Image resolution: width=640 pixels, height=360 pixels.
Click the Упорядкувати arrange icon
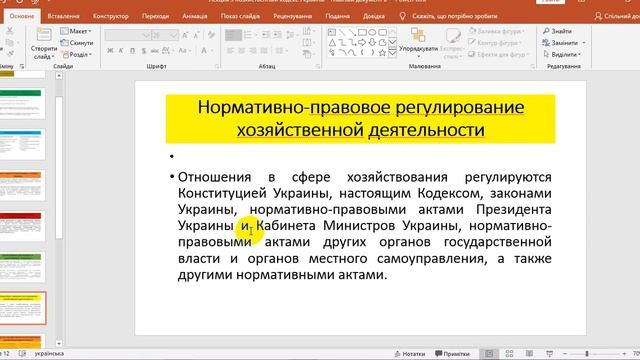418,35
